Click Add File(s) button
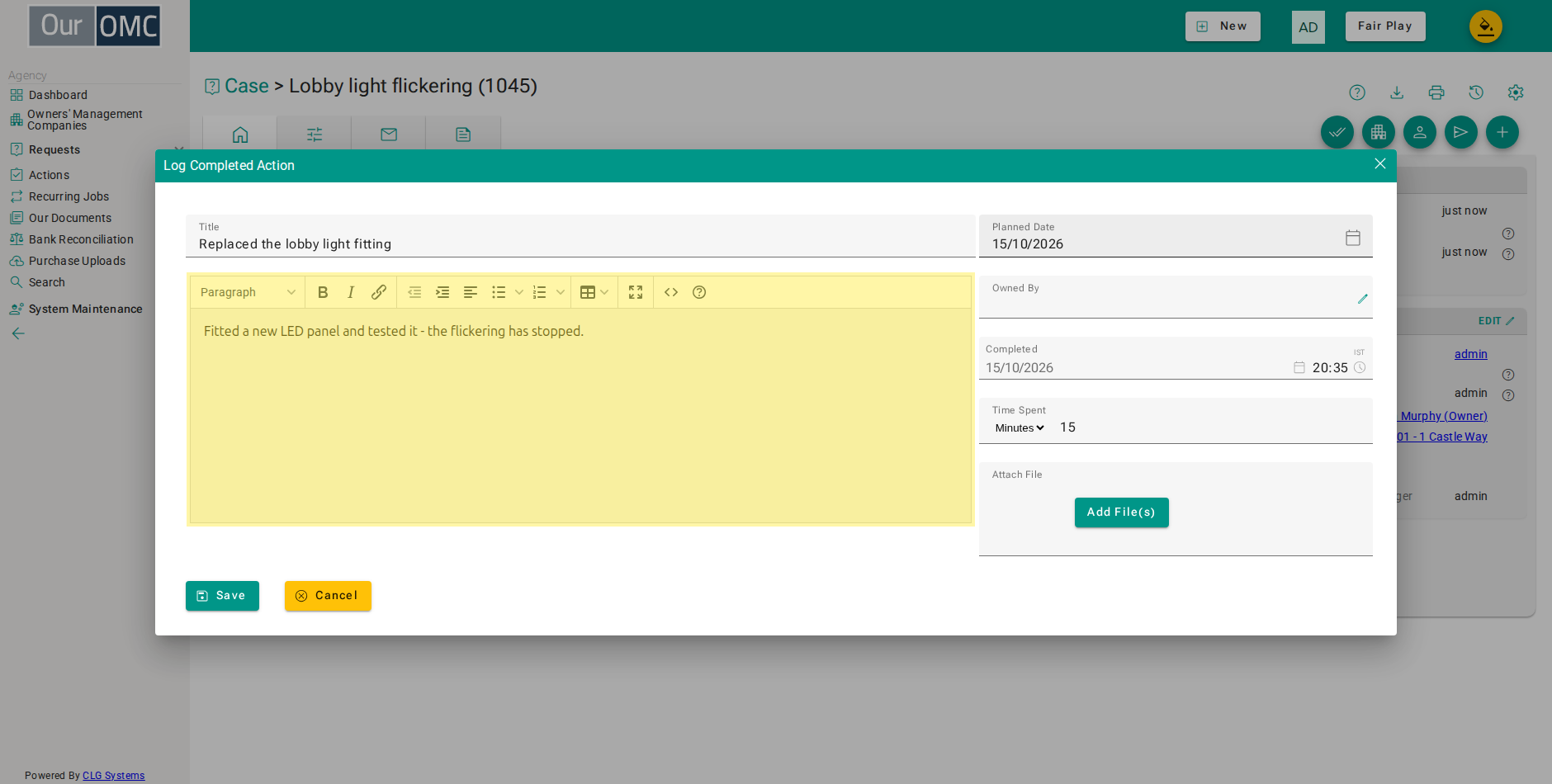Image resolution: width=1552 pixels, height=784 pixels. coord(1122,512)
